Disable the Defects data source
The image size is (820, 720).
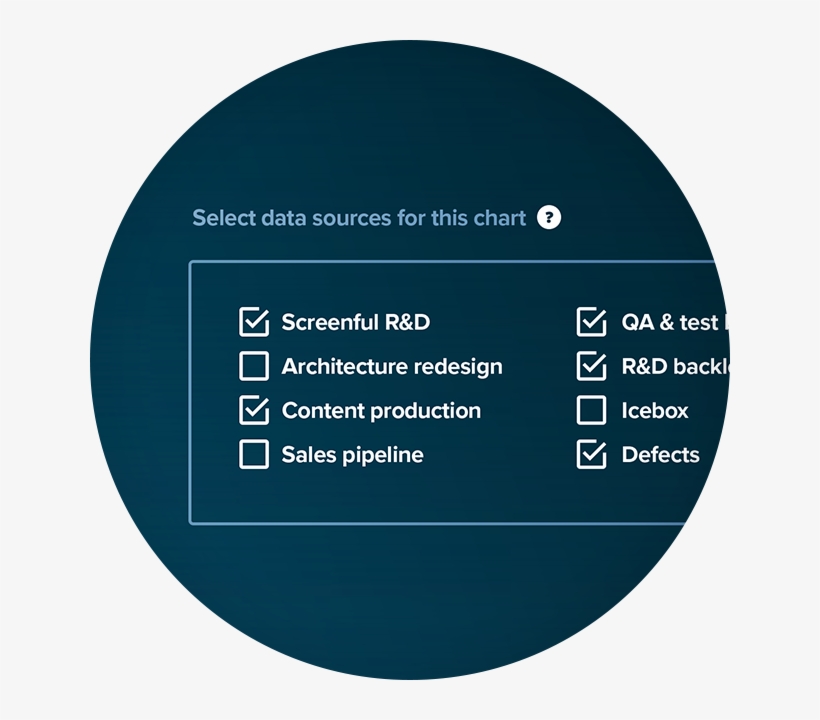[590, 455]
